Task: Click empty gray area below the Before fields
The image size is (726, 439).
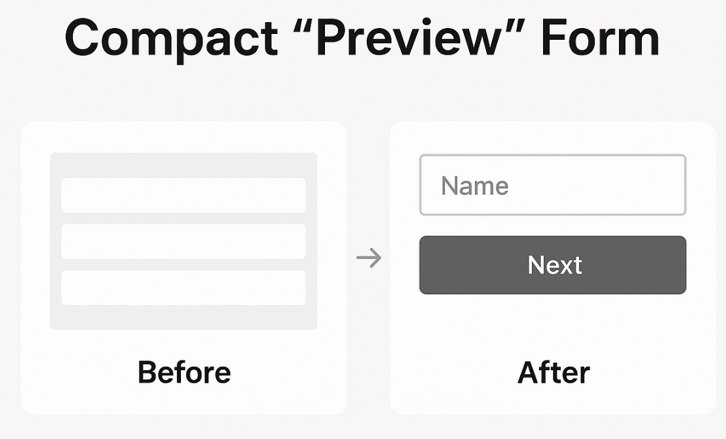Action: (183, 317)
